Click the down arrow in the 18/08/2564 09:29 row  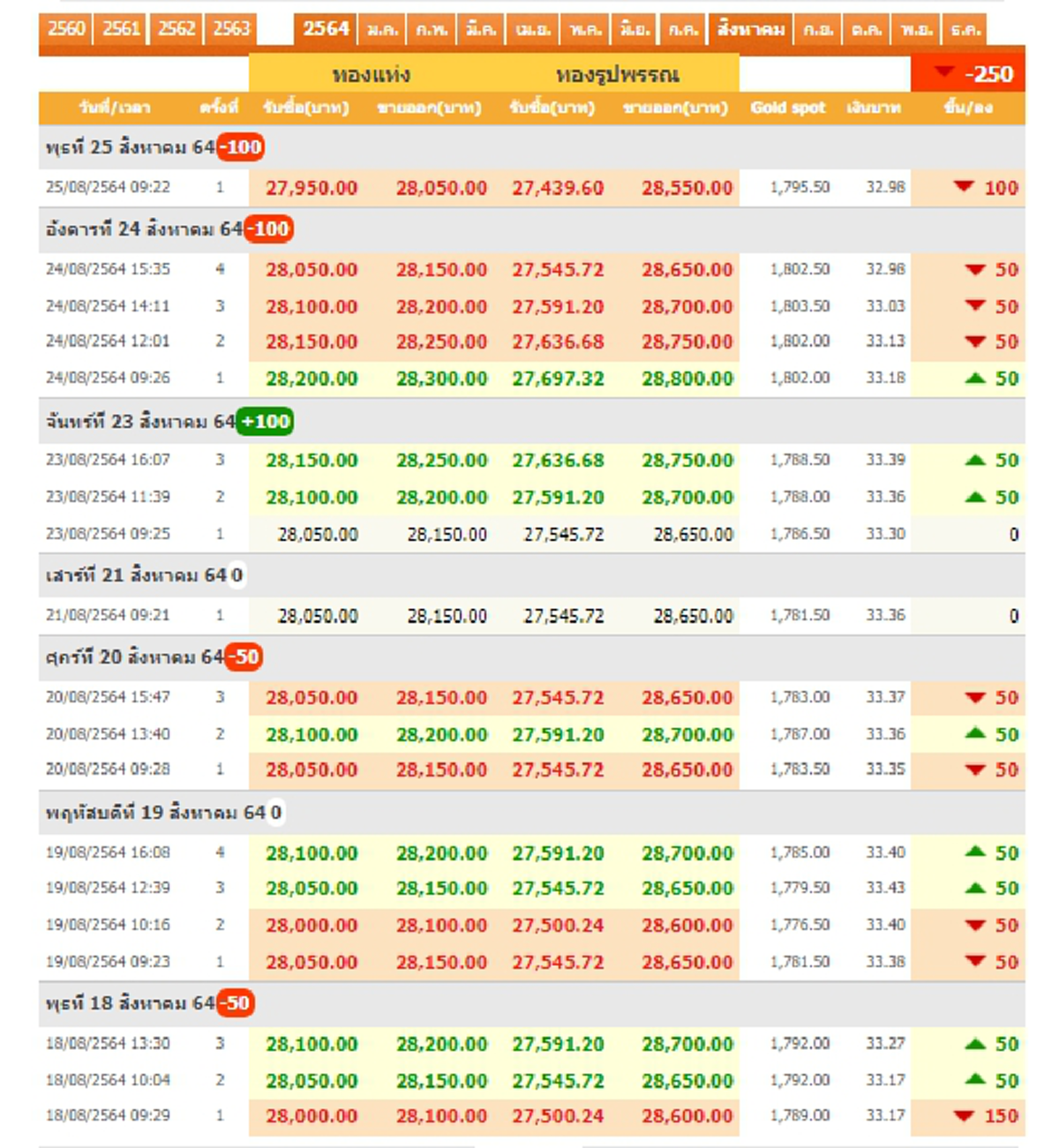pos(964,1116)
